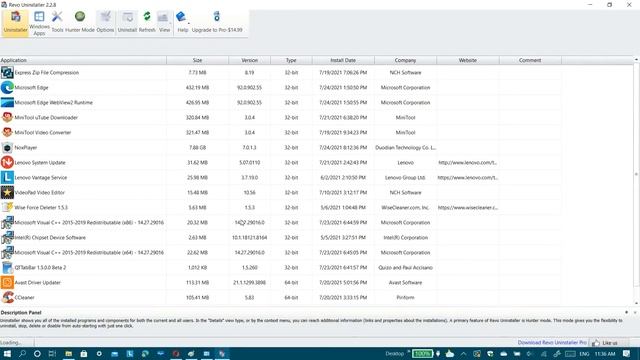Click the Avast Software company cell
Viewport: 640px width, 360px height.
(x=405, y=282)
